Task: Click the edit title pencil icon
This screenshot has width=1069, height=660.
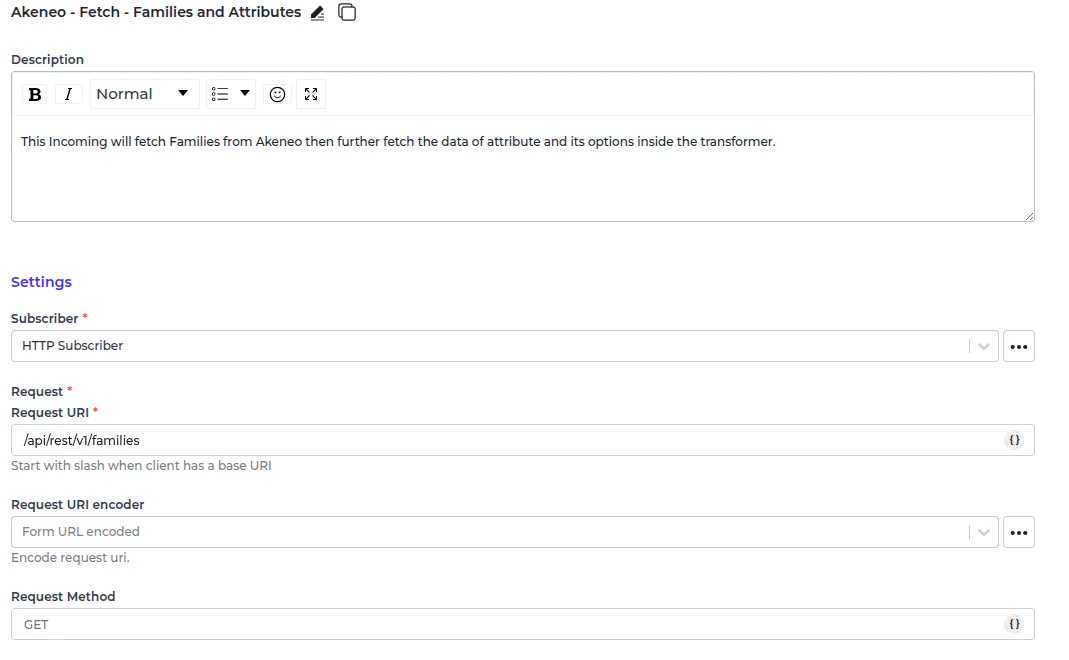Action: [x=318, y=13]
